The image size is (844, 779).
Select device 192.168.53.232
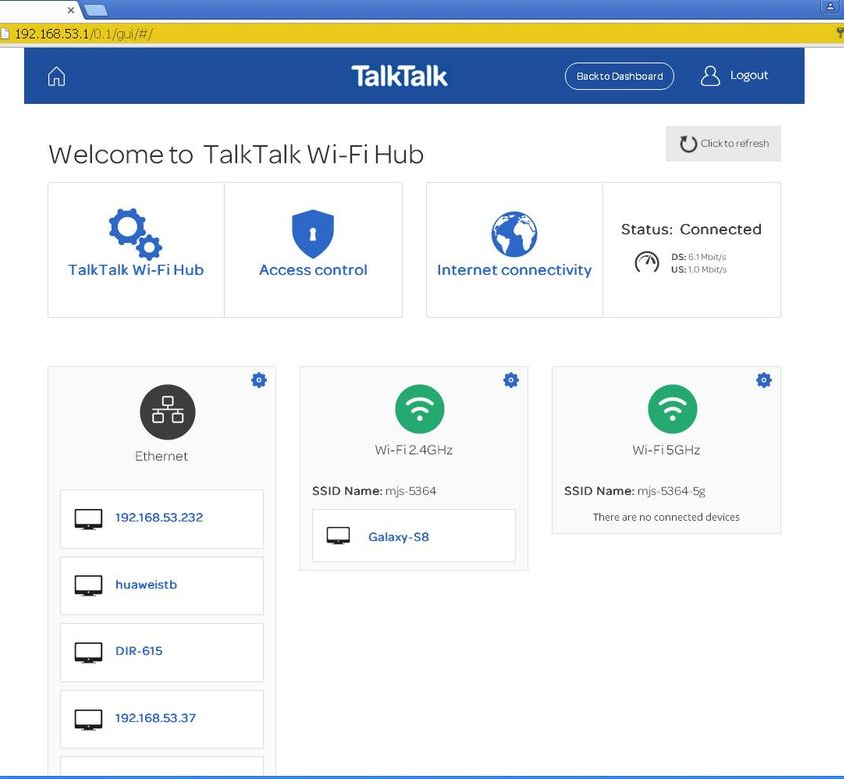(161, 518)
